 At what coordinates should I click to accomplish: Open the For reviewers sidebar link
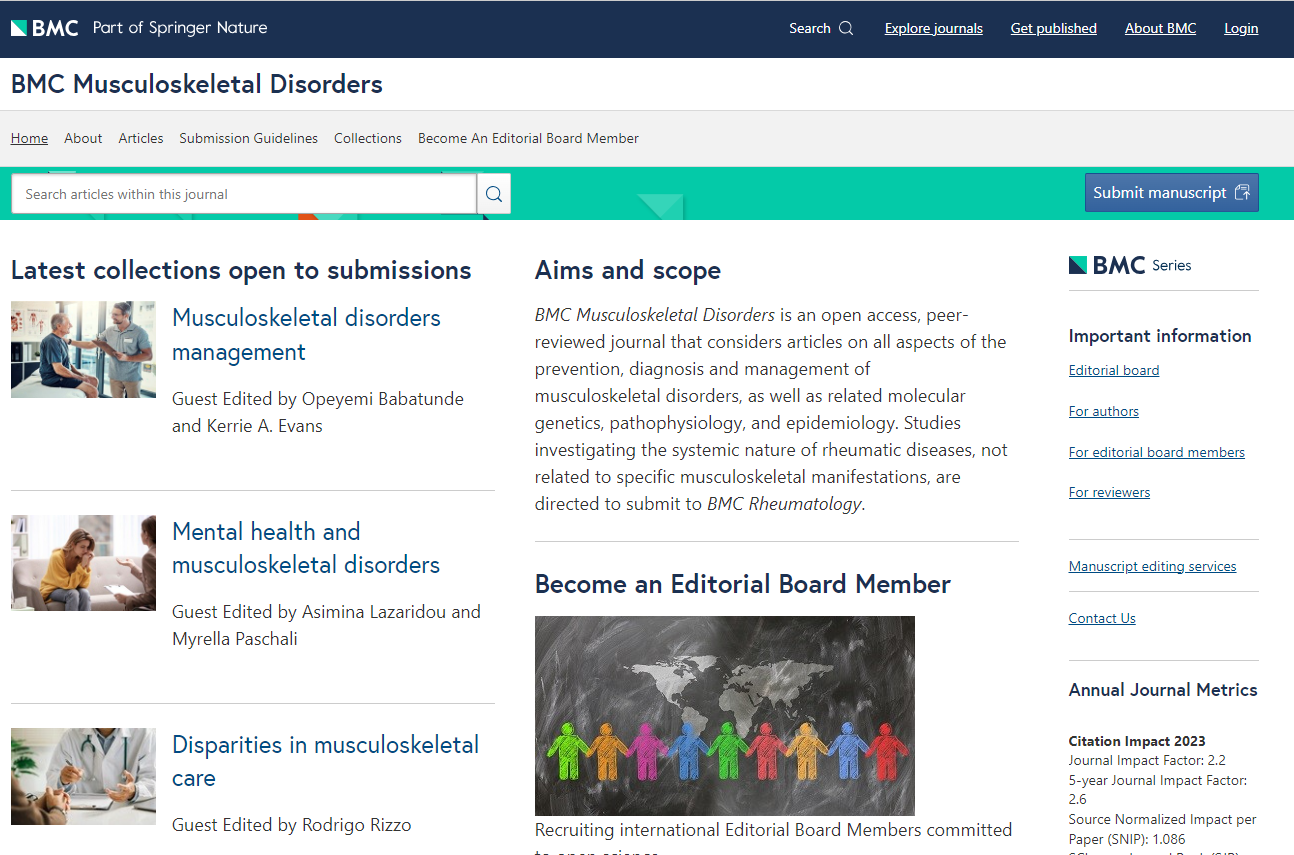pyautogui.click(x=1109, y=492)
